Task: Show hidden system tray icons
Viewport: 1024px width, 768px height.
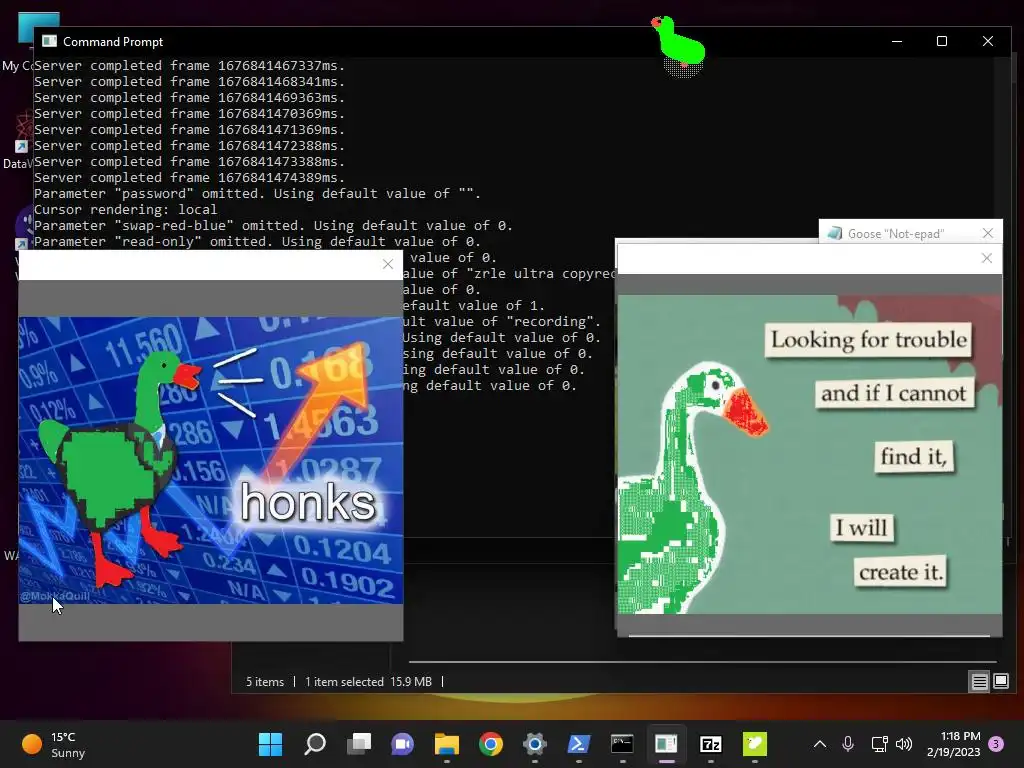Action: click(820, 744)
